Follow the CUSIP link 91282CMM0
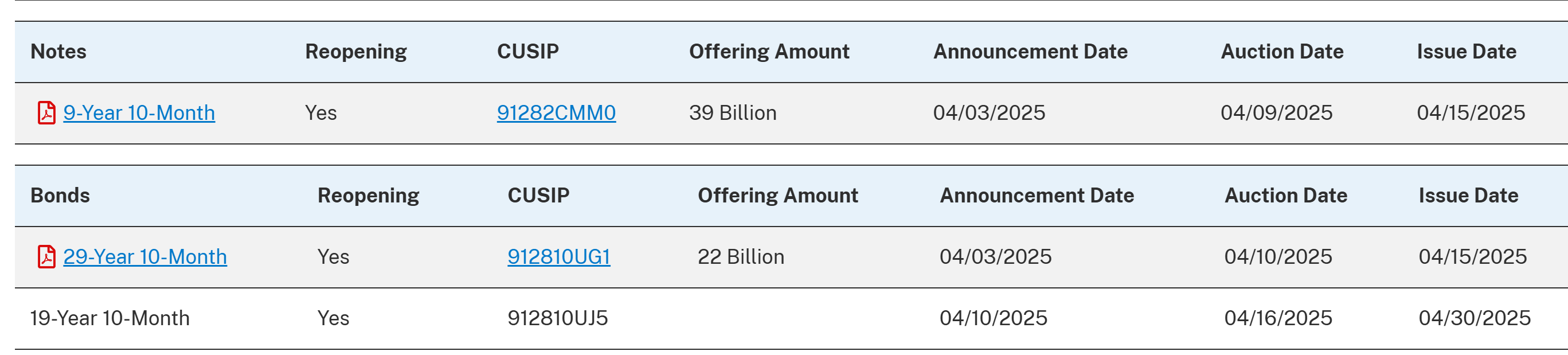 coord(556,112)
